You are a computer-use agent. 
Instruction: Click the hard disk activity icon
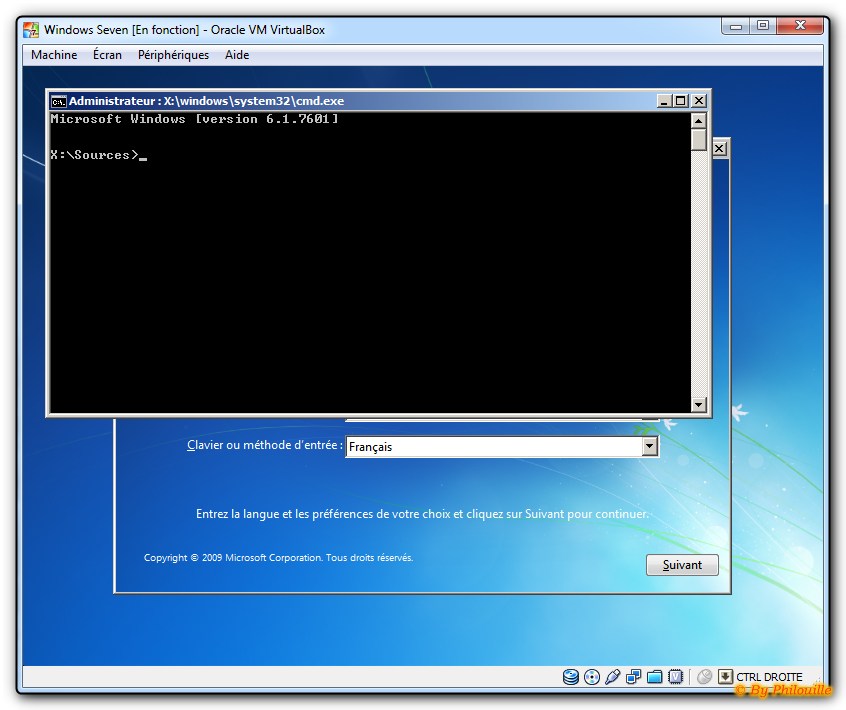tap(571, 677)
